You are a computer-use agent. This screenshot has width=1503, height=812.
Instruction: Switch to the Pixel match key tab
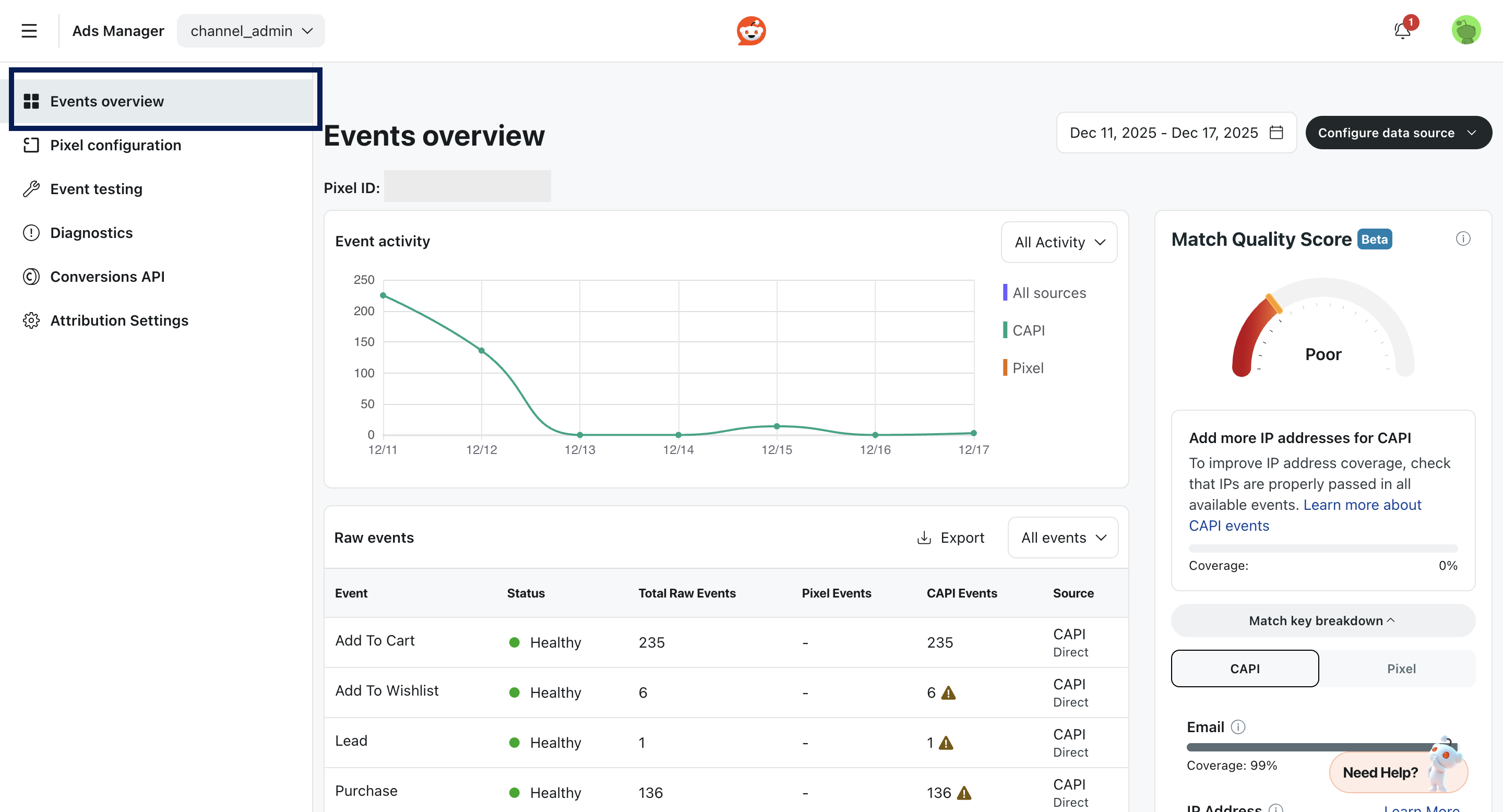tap(1400, 668)
